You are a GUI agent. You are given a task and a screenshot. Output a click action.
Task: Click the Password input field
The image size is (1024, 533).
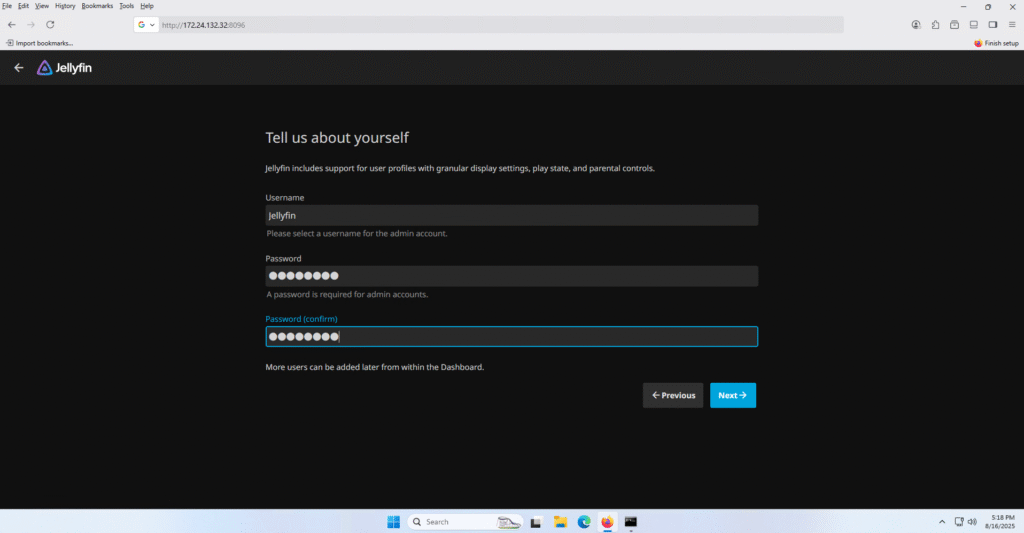tap(511, 276)
